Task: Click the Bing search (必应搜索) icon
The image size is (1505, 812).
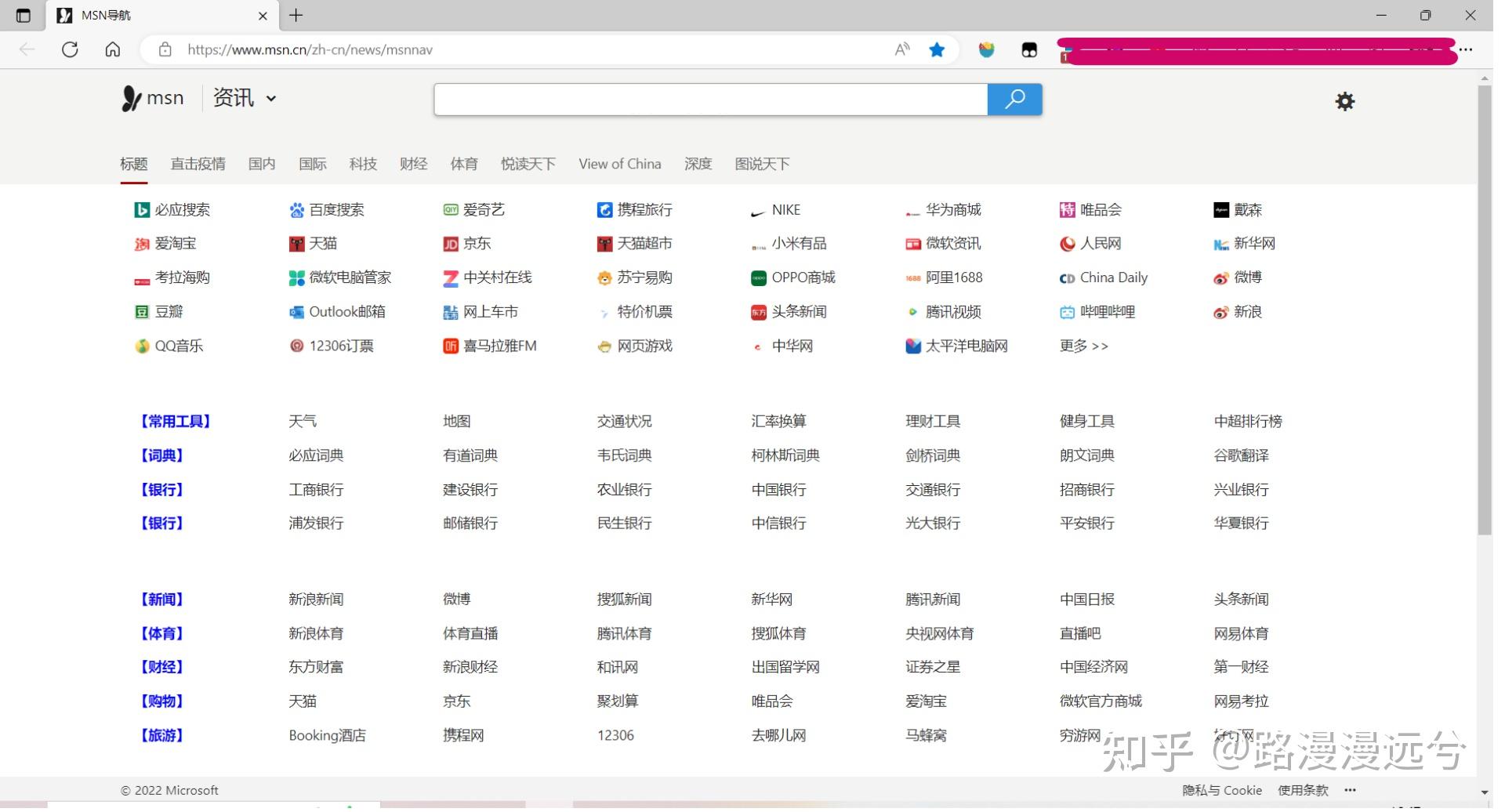Action: [x=142, y=211]
